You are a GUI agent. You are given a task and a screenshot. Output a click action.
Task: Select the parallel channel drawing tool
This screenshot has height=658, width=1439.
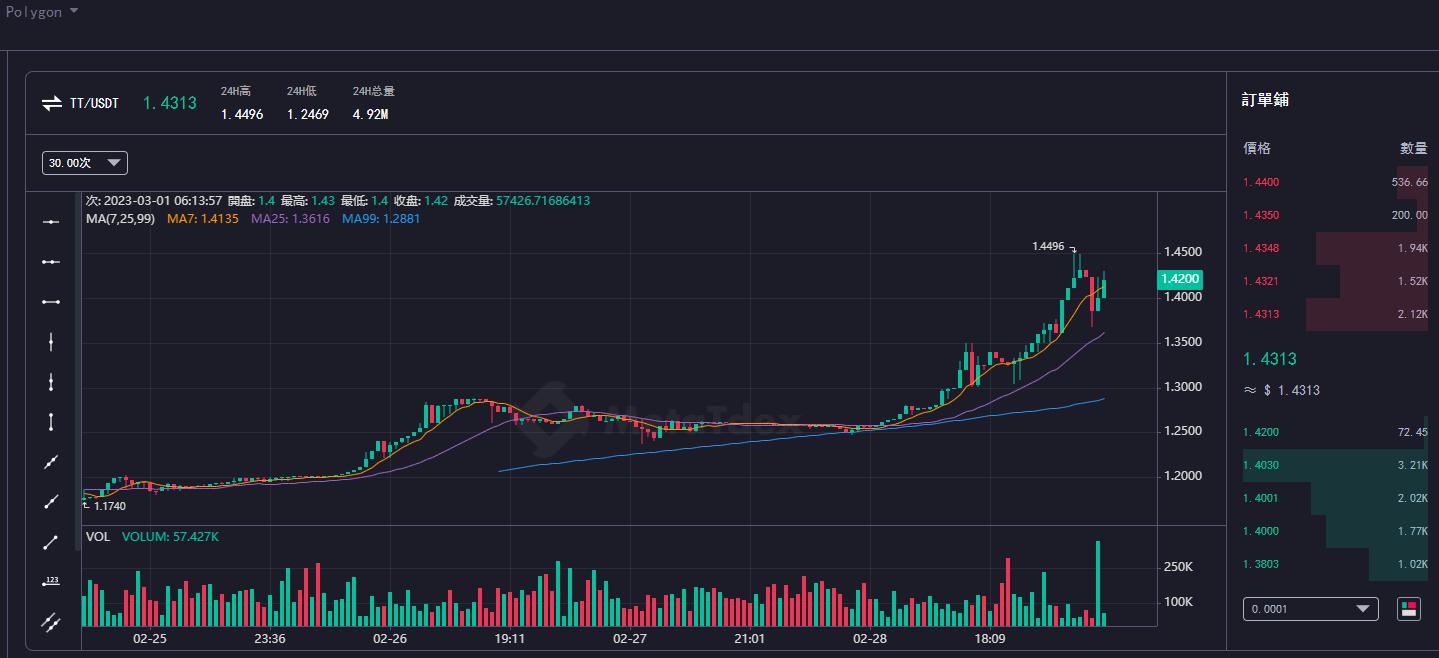click(51, 622)
